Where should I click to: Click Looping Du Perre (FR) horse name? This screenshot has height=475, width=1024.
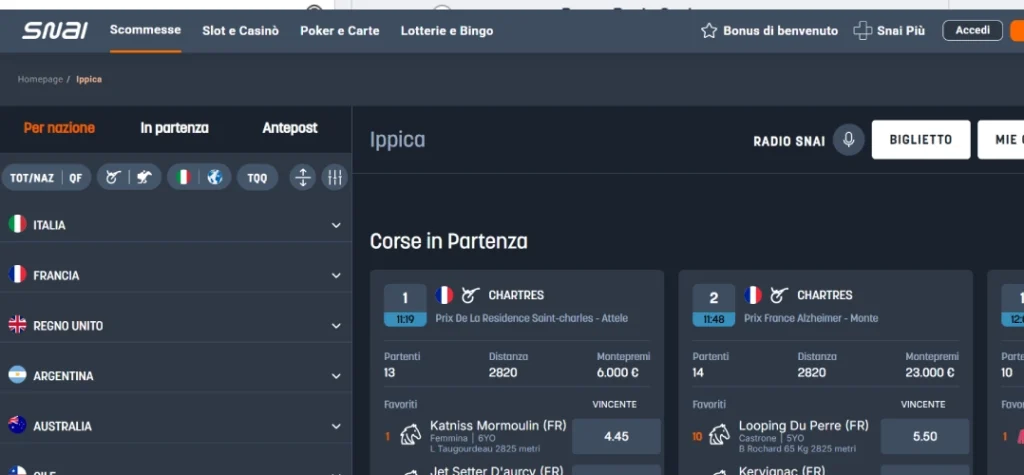click(x=804, y=425)
